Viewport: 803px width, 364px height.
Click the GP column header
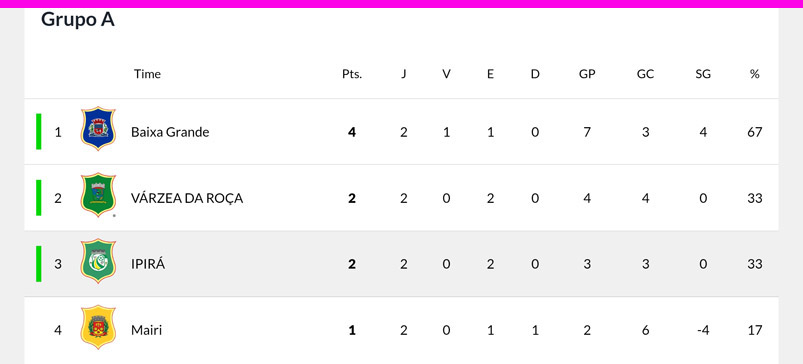(587, 74)
